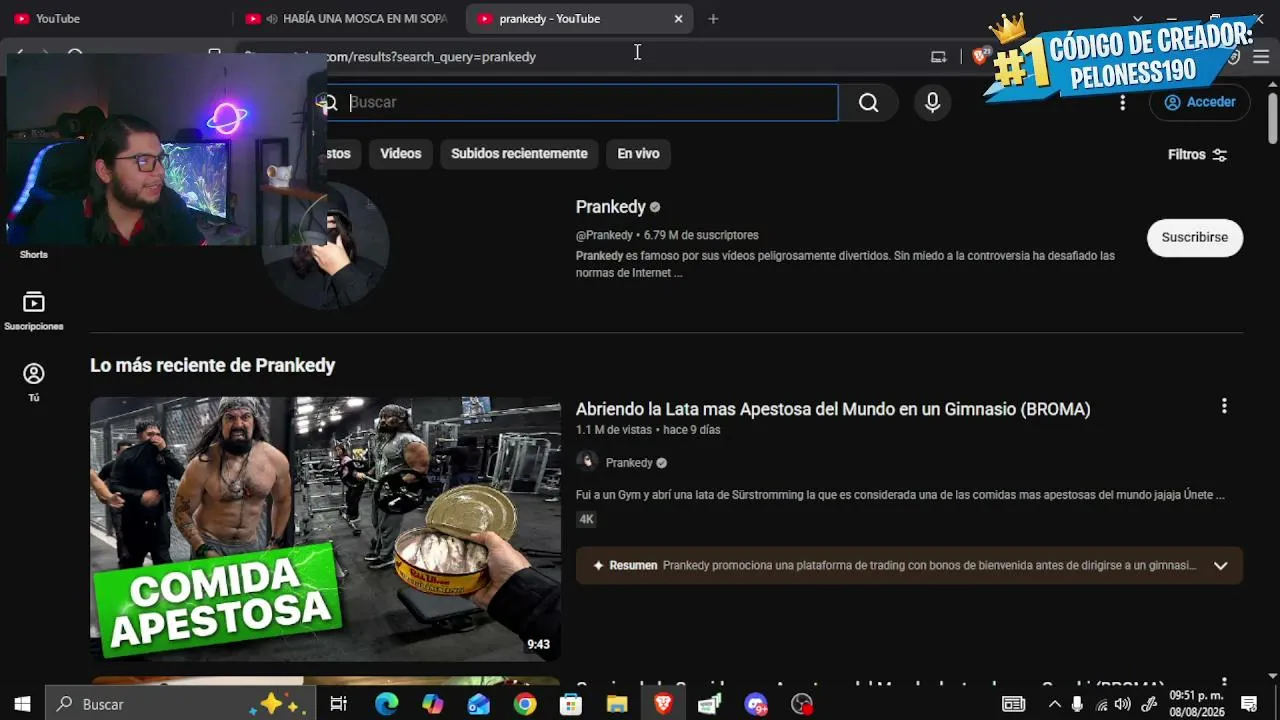Click the Suscribirse button for Prankedy
1280x720 pixels.
[x=1194, y=238]
